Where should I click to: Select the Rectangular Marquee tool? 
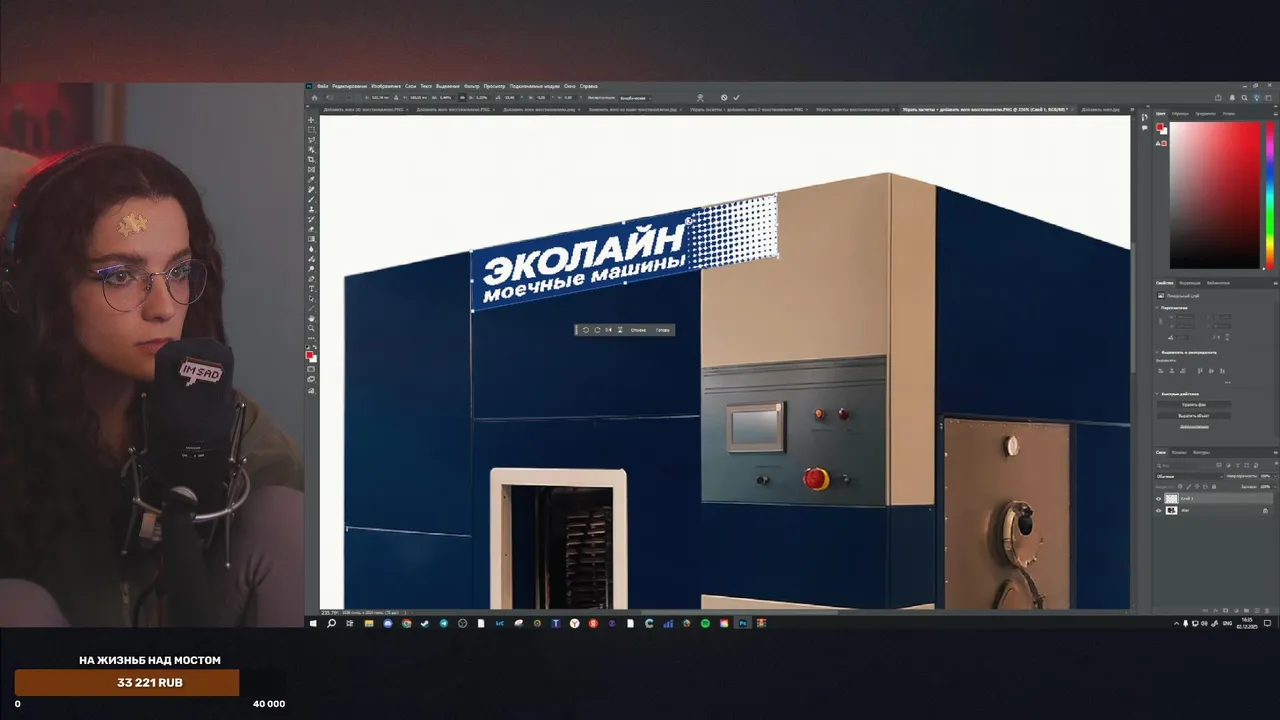pyautogui.click(x=311, y=130)
